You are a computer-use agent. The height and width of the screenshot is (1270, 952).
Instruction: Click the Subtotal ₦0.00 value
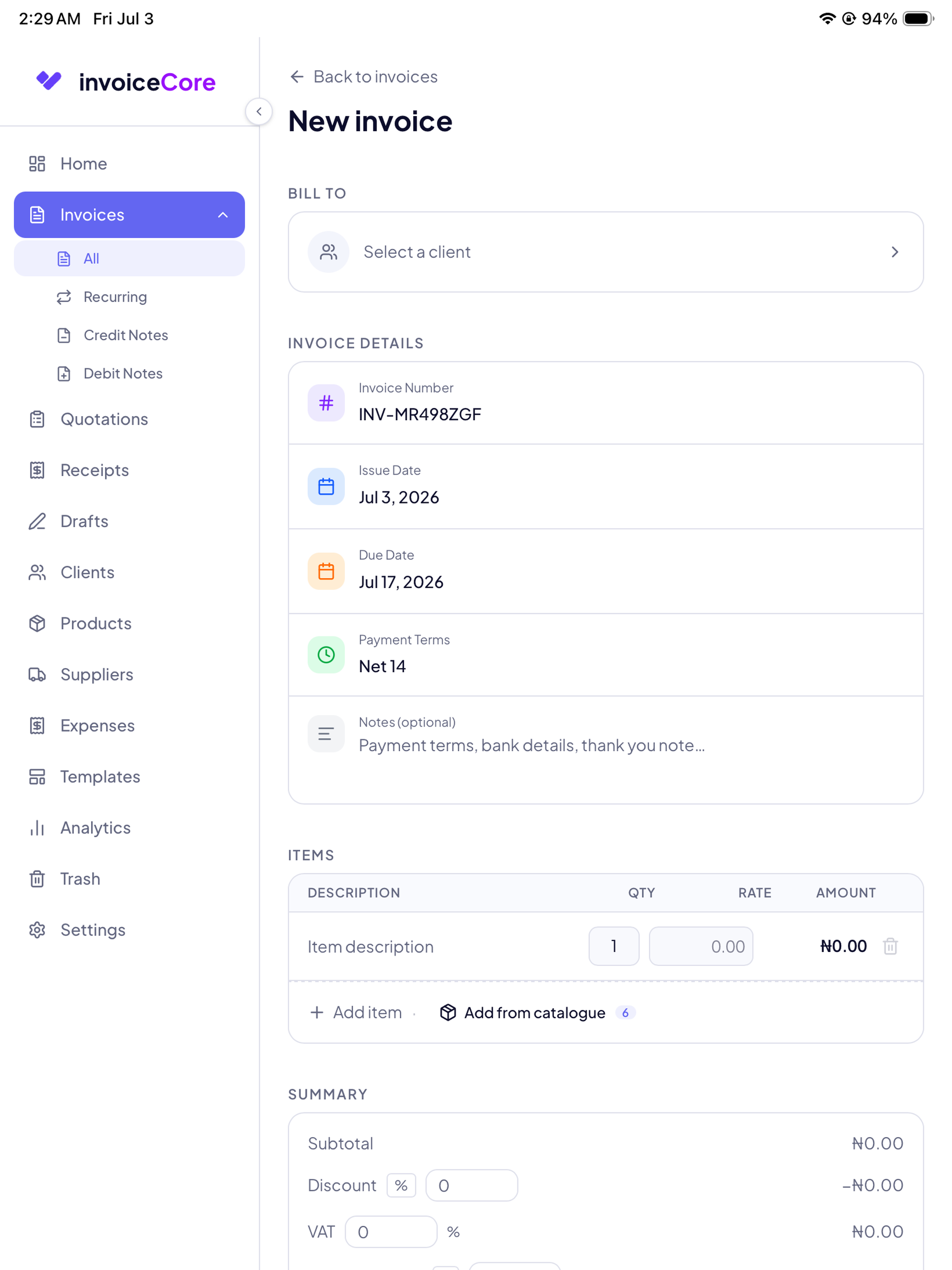[x=877, y=1144]
